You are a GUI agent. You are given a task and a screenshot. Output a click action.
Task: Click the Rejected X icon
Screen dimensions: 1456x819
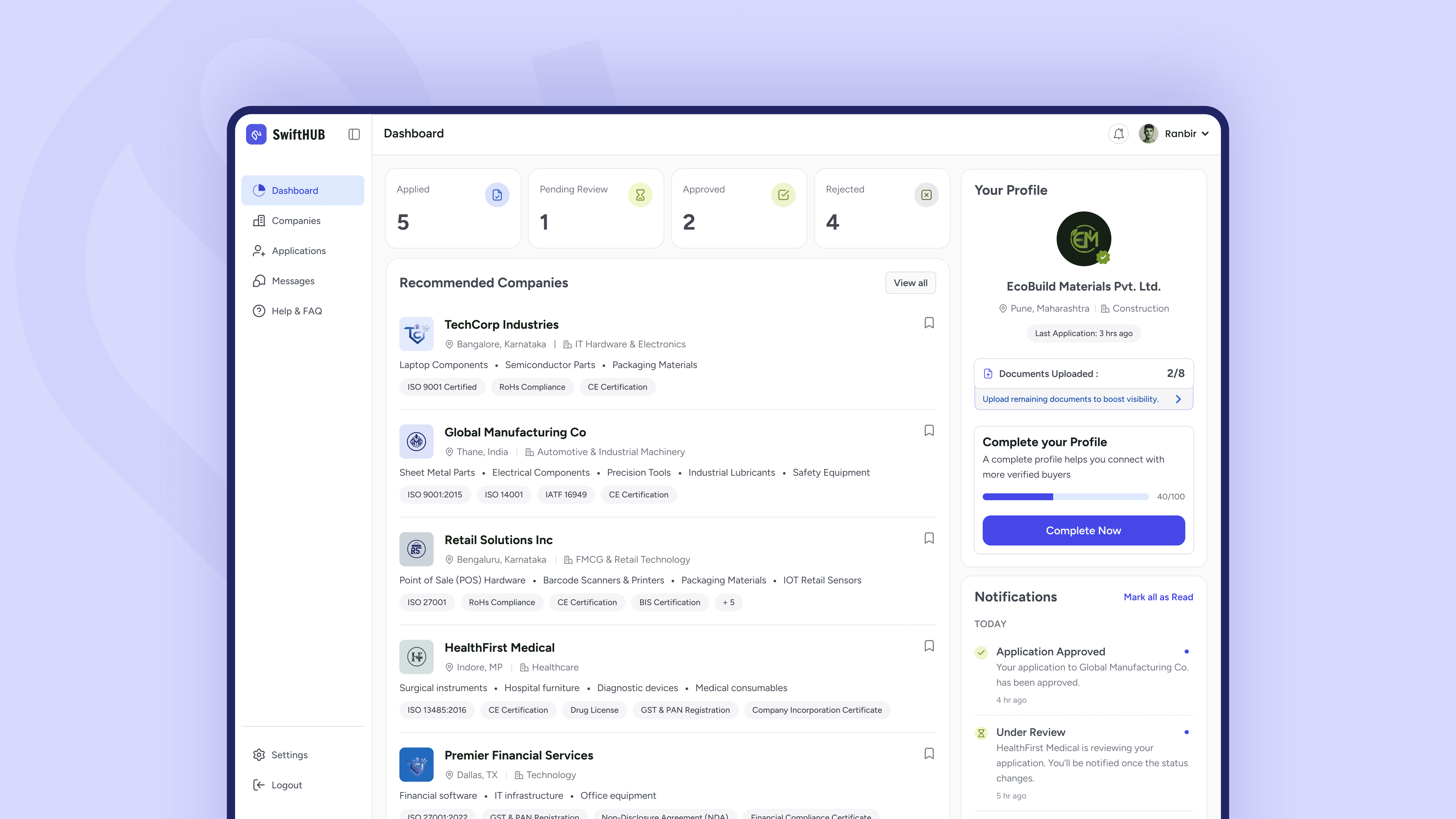click(926, 195)
